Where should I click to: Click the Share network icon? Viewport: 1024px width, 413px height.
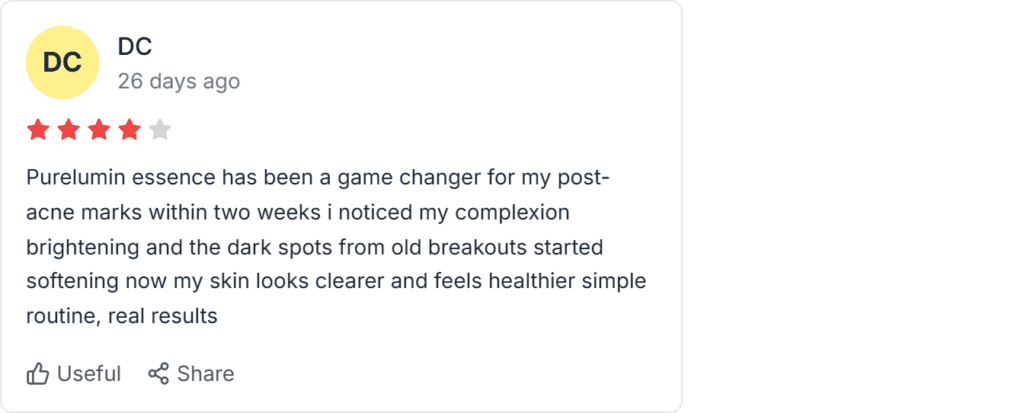[158, 374]
